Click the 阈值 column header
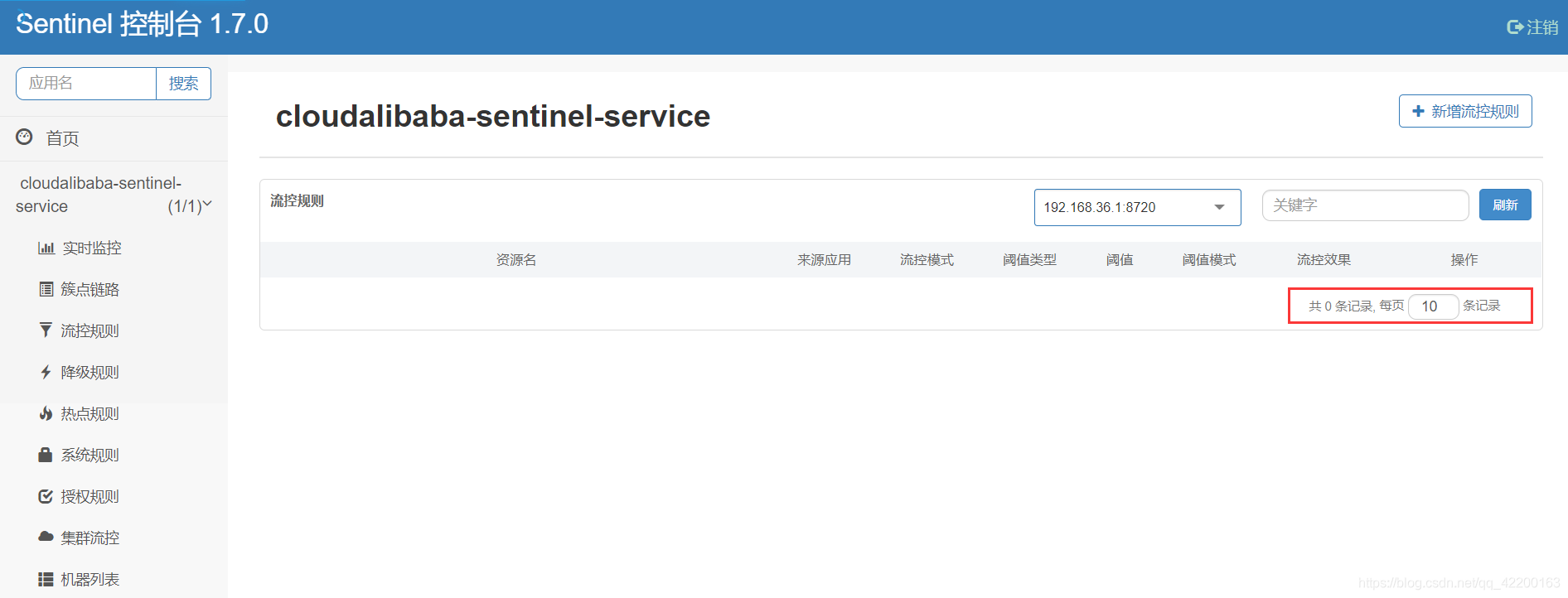Image resolution: width=1568 pixels, height=598 pixels. click(1120, 260)
